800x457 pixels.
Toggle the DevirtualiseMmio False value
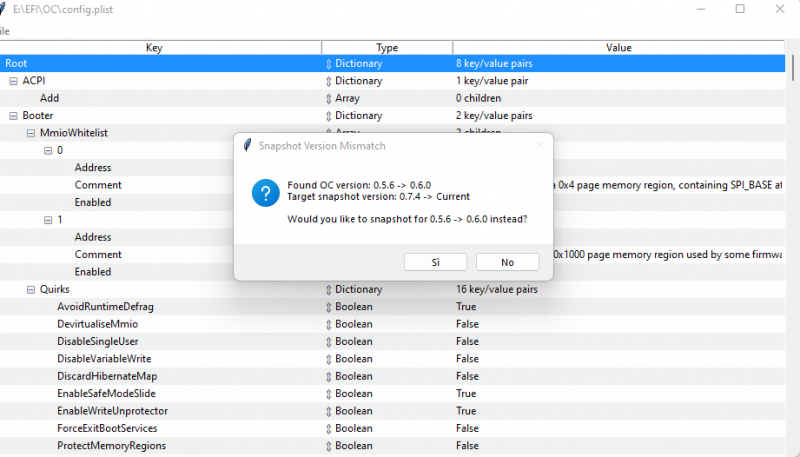click(x=467, y=324)
